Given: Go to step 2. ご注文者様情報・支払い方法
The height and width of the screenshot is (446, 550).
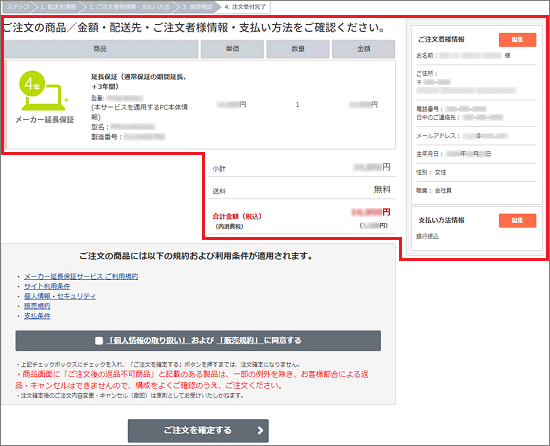Looking at the screenshot, I should 129,7.
